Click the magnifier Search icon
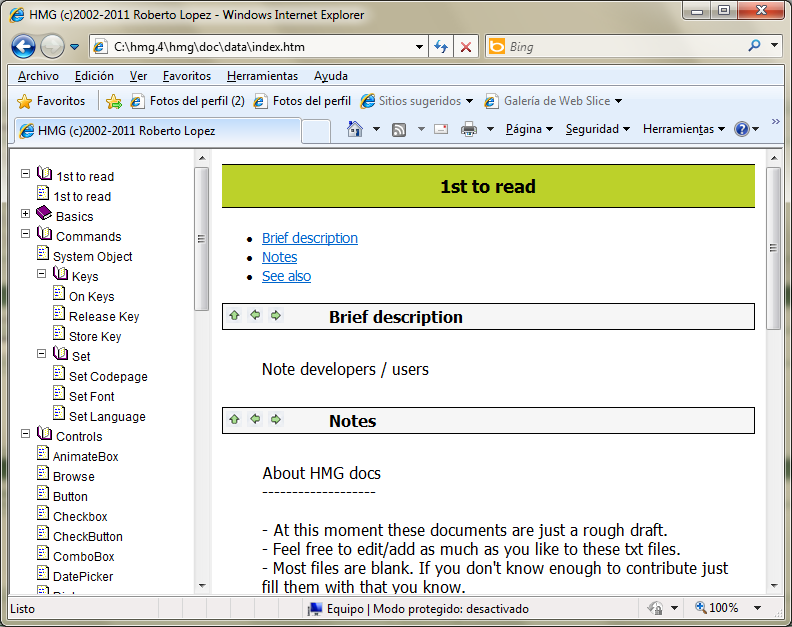Image resolution: width=792 pixels, height=627 pixels. click(754, 46)
